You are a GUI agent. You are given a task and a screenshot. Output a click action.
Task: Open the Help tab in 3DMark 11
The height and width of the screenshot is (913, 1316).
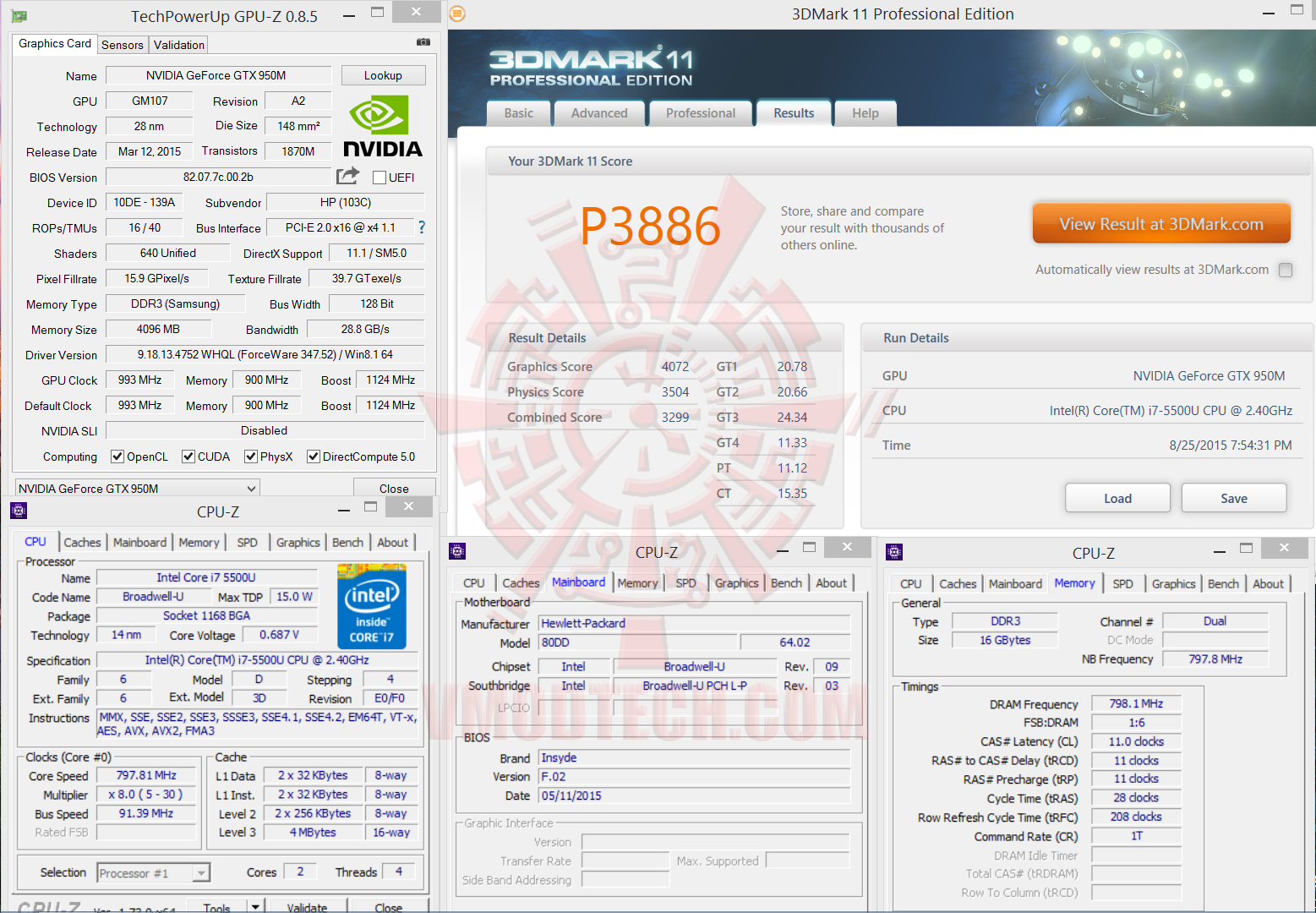coord(866,113)
